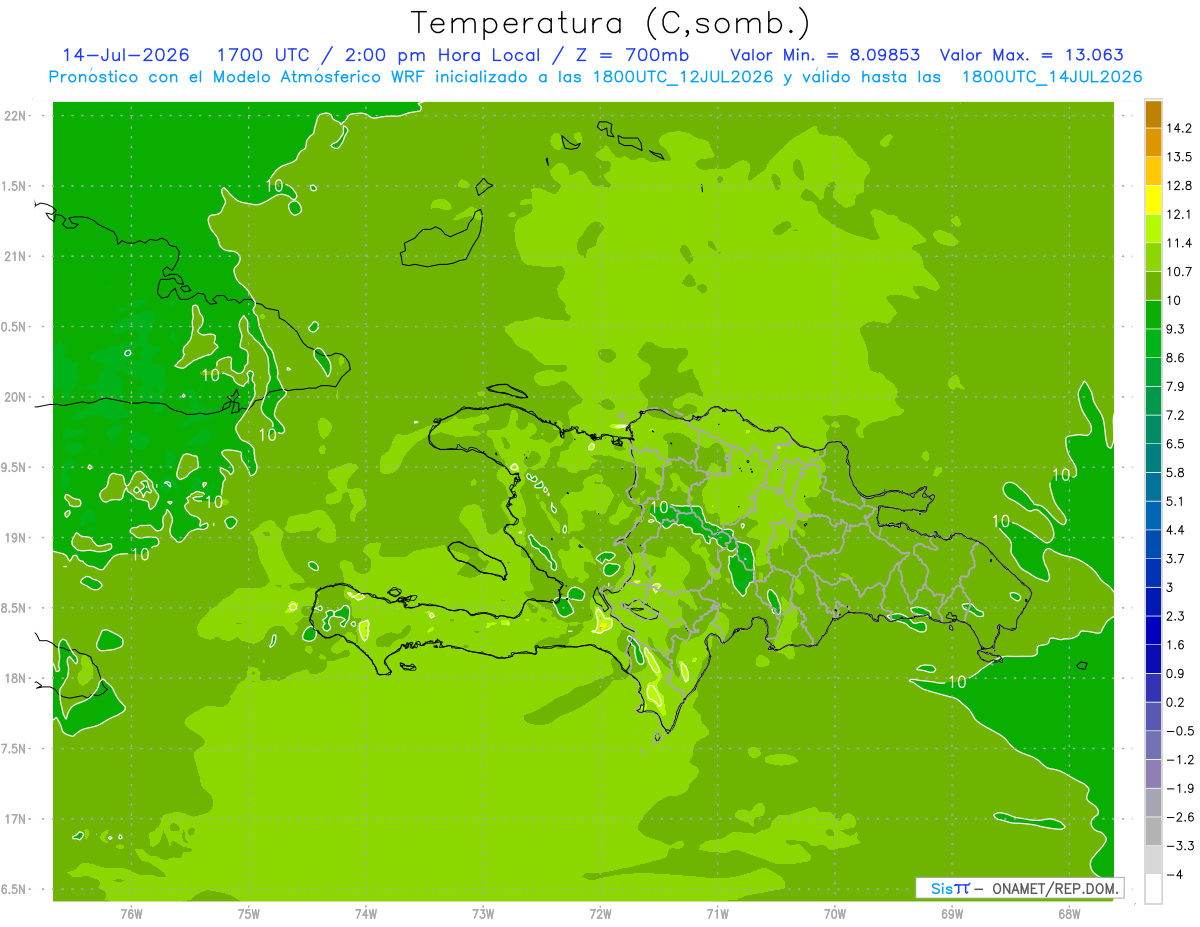This screenshot has height=927, width=1200.
Task: Click the '19N' latitude axis label
Action: coord(15,538)
